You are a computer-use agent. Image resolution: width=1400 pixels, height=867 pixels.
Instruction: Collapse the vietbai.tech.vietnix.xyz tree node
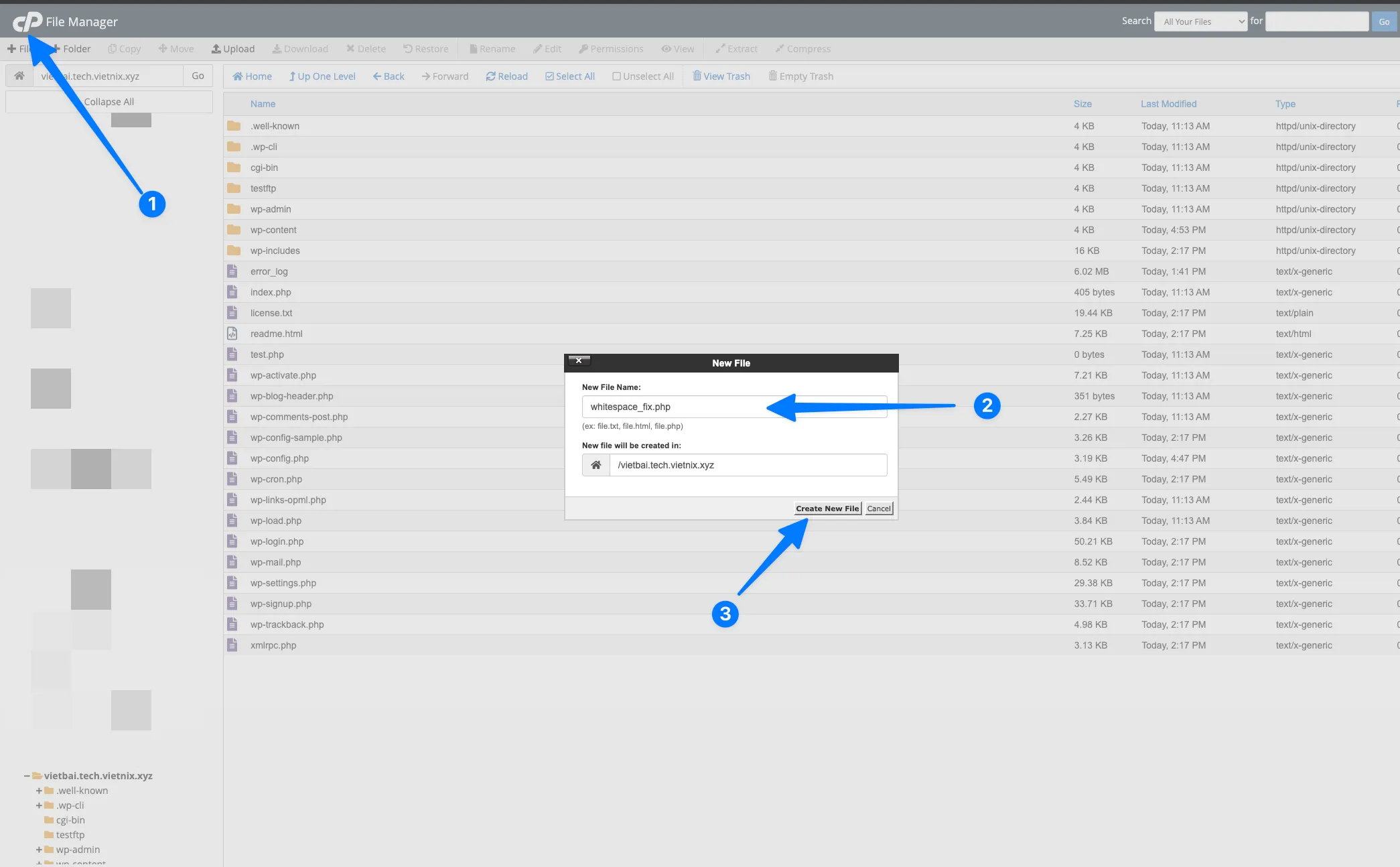click(x=27, y=776)
